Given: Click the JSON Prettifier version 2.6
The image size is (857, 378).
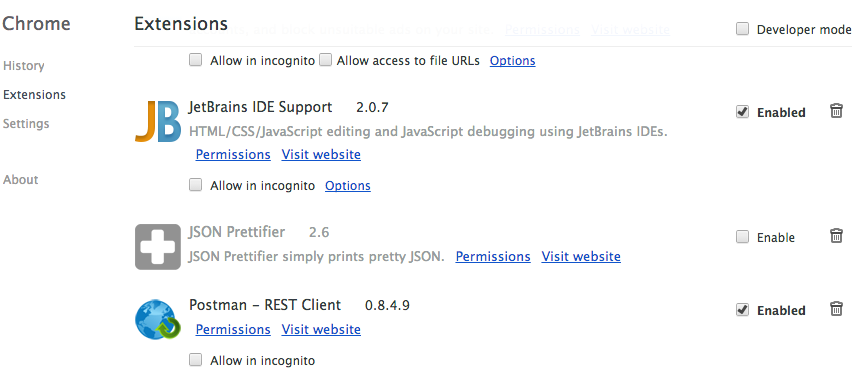Looking at the screenshot, I should [x=319, y=233].
